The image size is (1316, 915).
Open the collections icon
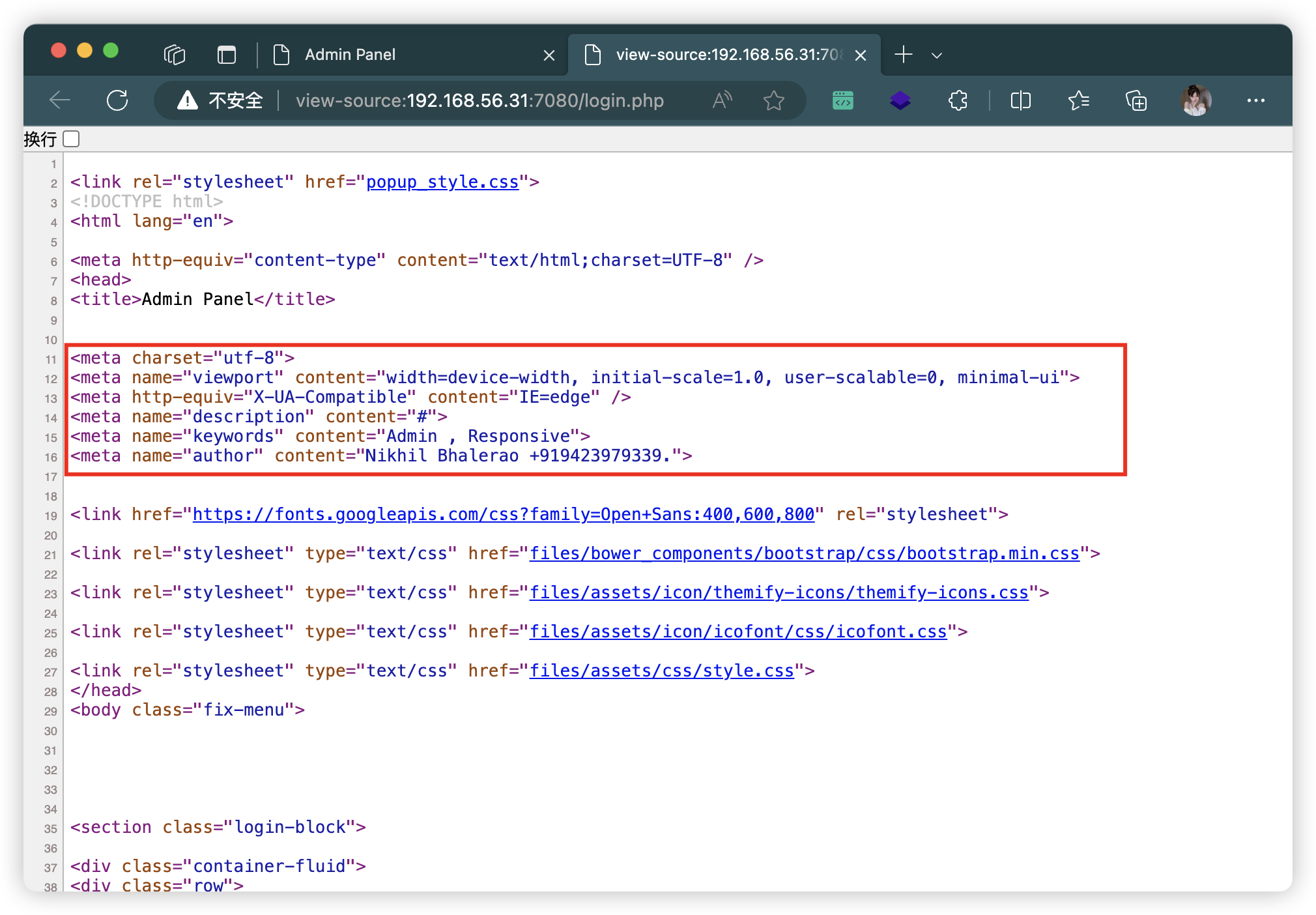[1136, 100]
